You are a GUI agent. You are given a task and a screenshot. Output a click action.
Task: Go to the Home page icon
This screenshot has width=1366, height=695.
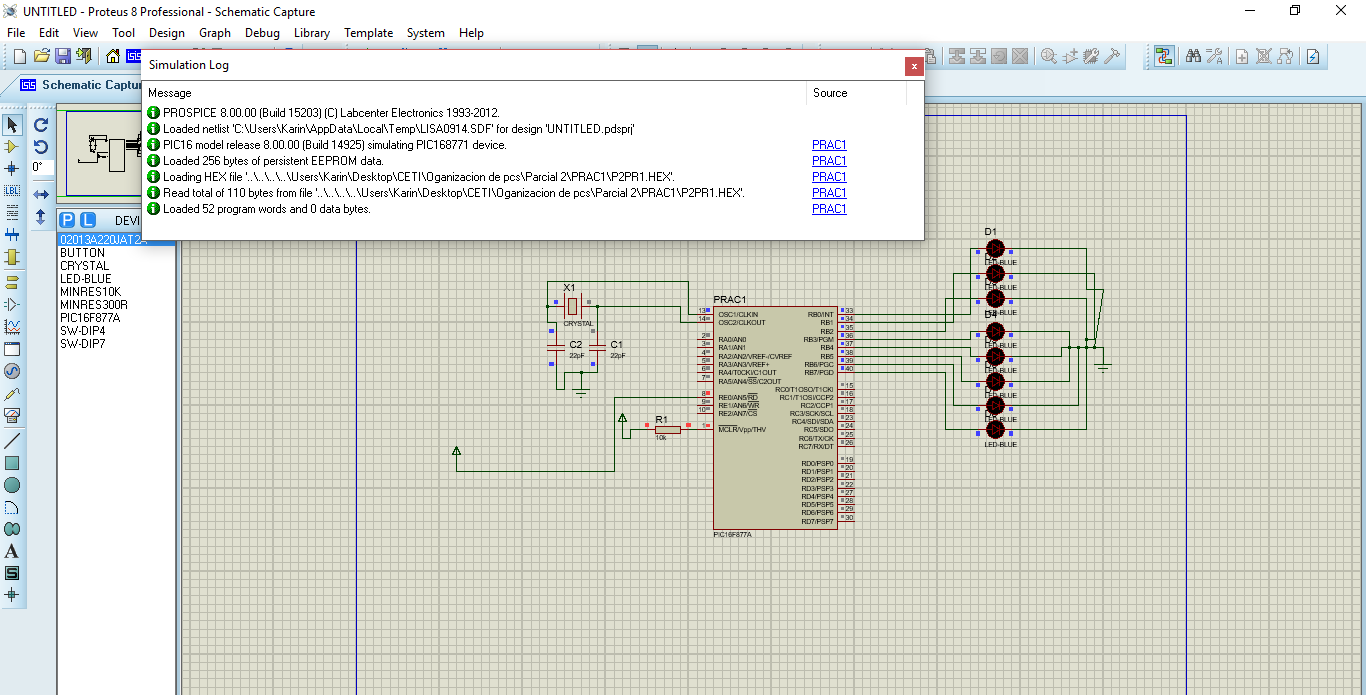point(113,56)
